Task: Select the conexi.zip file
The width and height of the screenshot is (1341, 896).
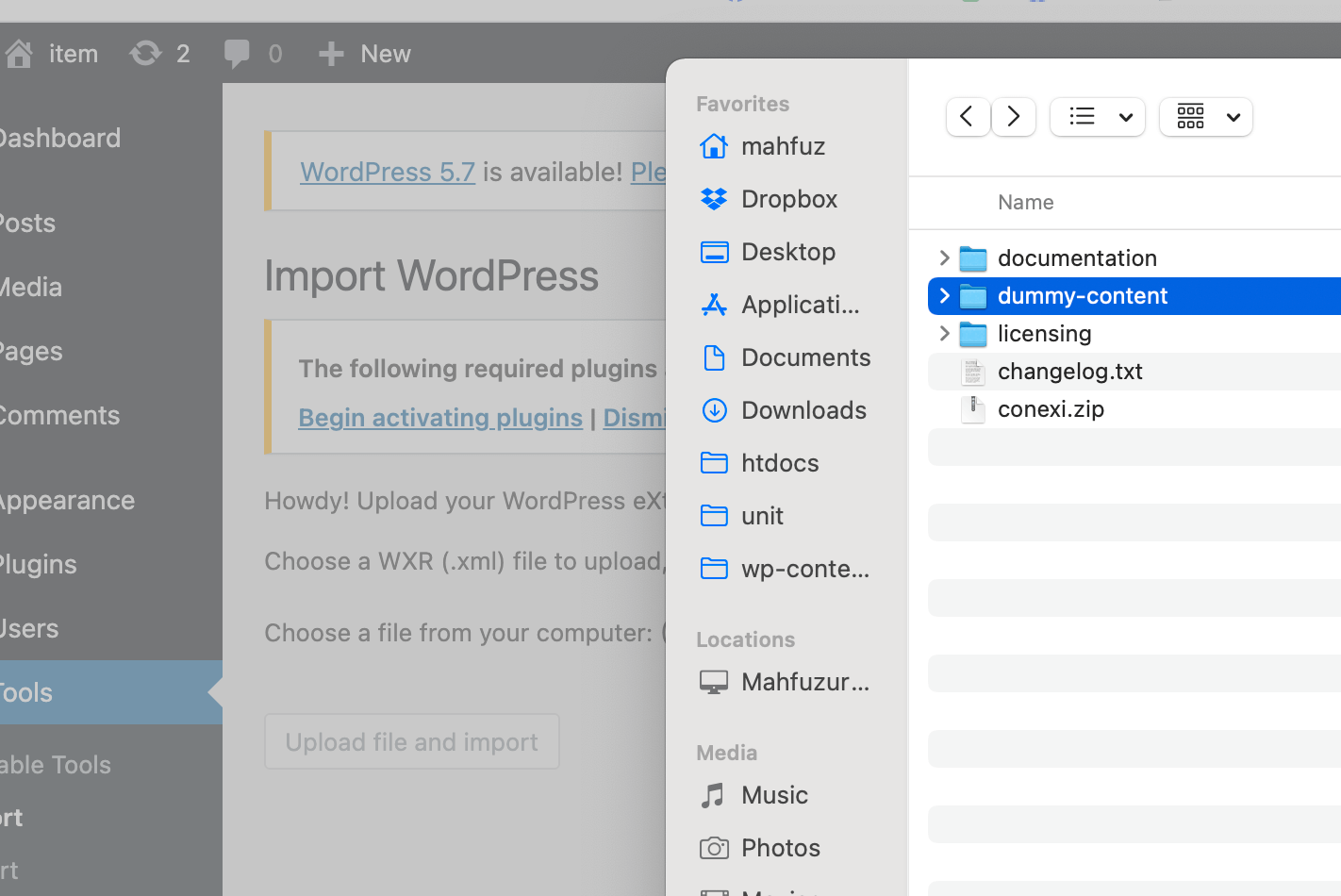Action: tap(1051, 409)
